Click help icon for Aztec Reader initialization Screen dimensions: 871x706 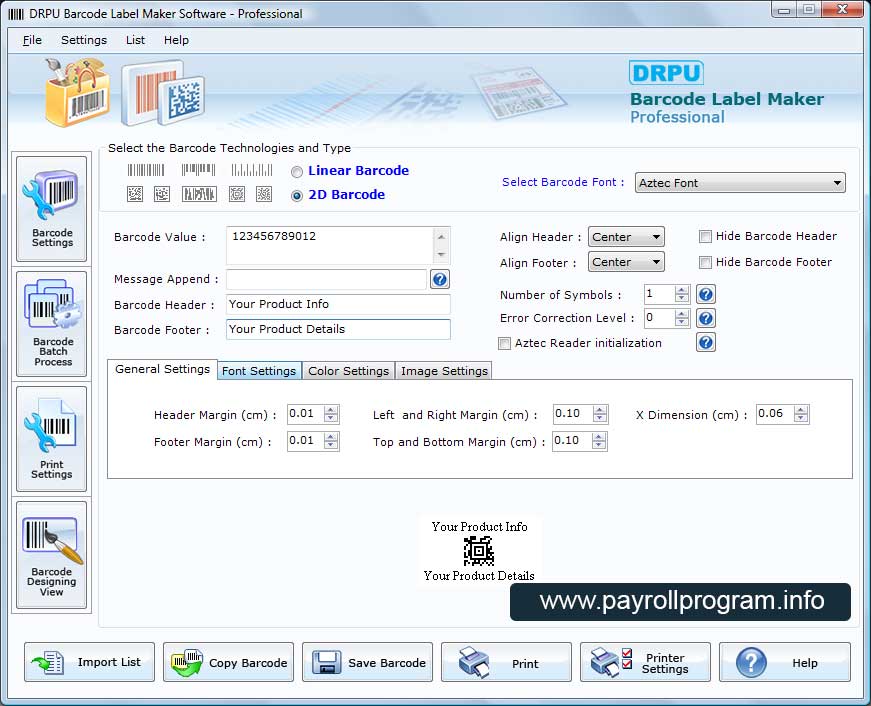click(705, 342)
